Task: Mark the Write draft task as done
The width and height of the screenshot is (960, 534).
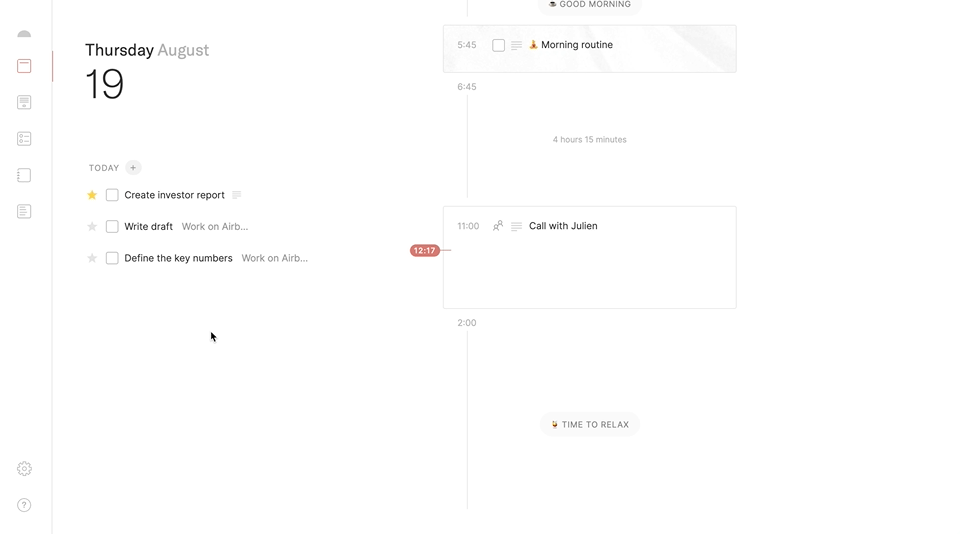Action: click(112, 227)
